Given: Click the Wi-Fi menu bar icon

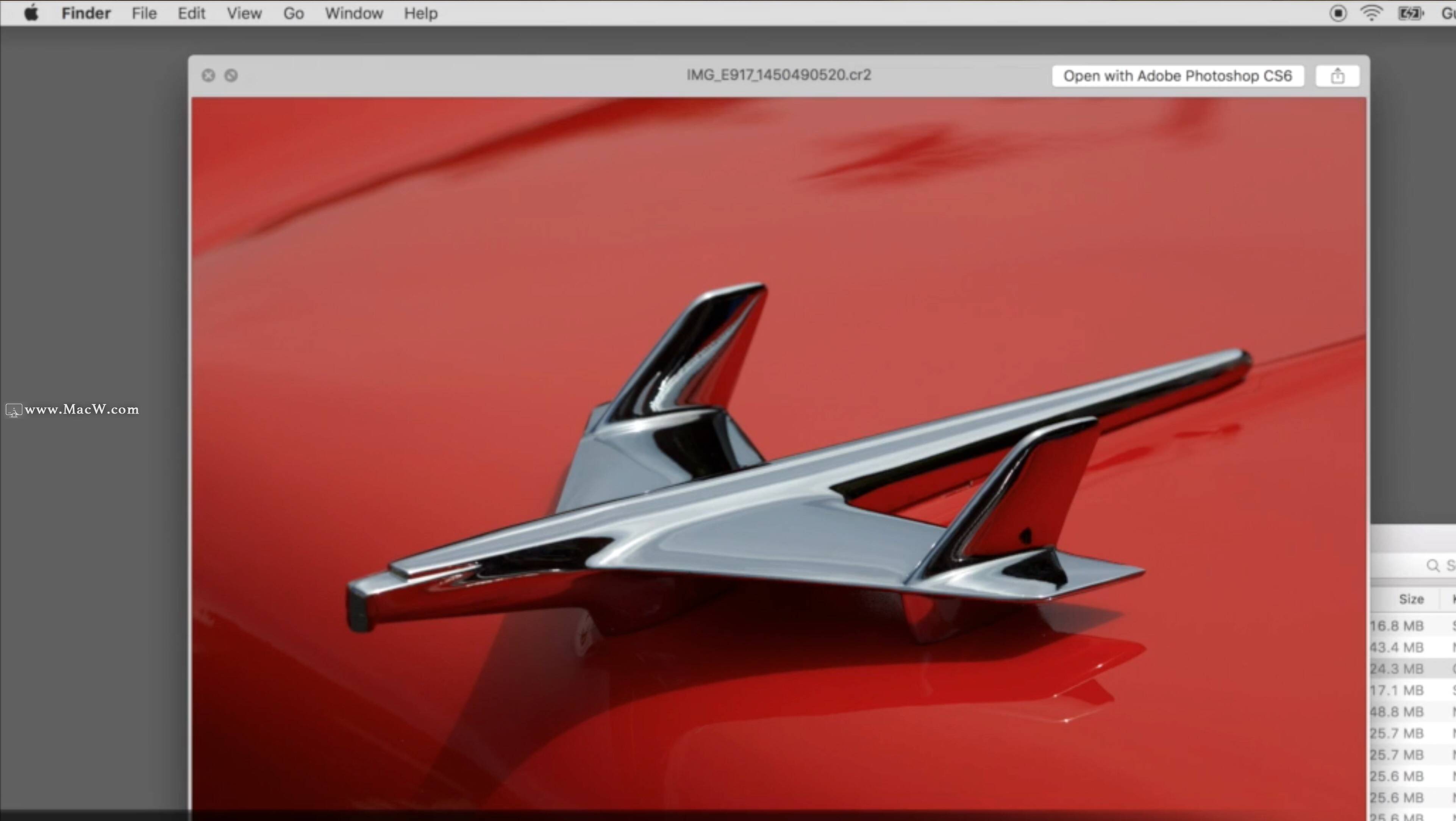Looking at the screenshot, I should pyautogui.click(x=1372, y=13).
